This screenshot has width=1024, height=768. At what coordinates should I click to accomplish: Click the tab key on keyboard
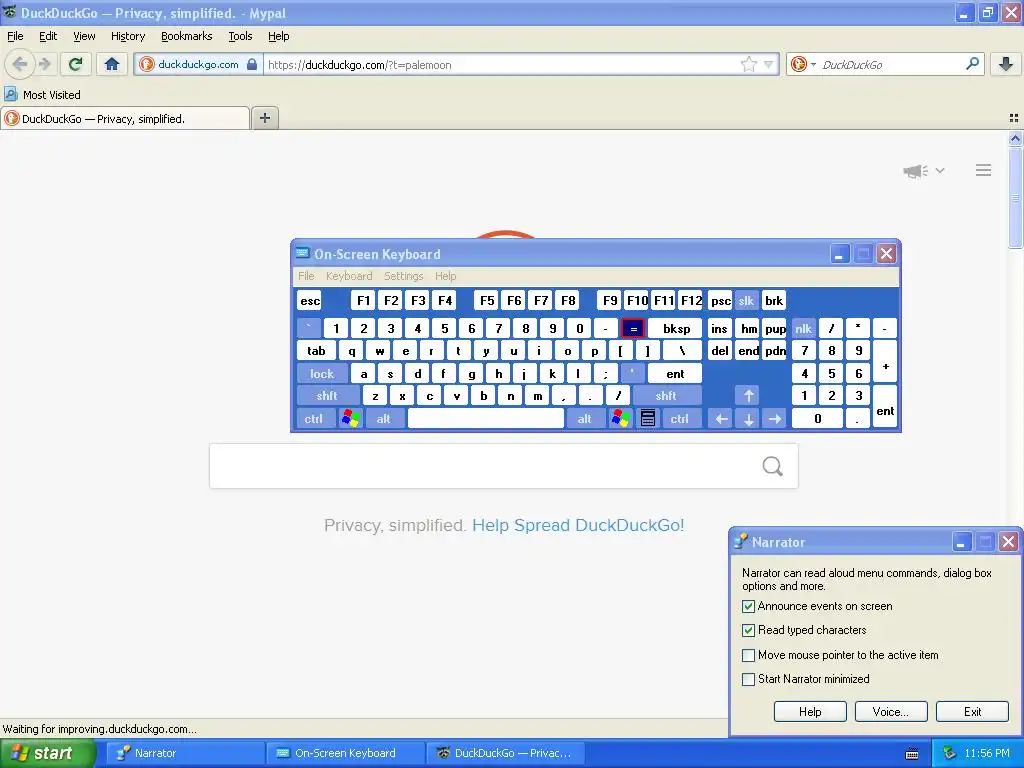click(316, 351)
